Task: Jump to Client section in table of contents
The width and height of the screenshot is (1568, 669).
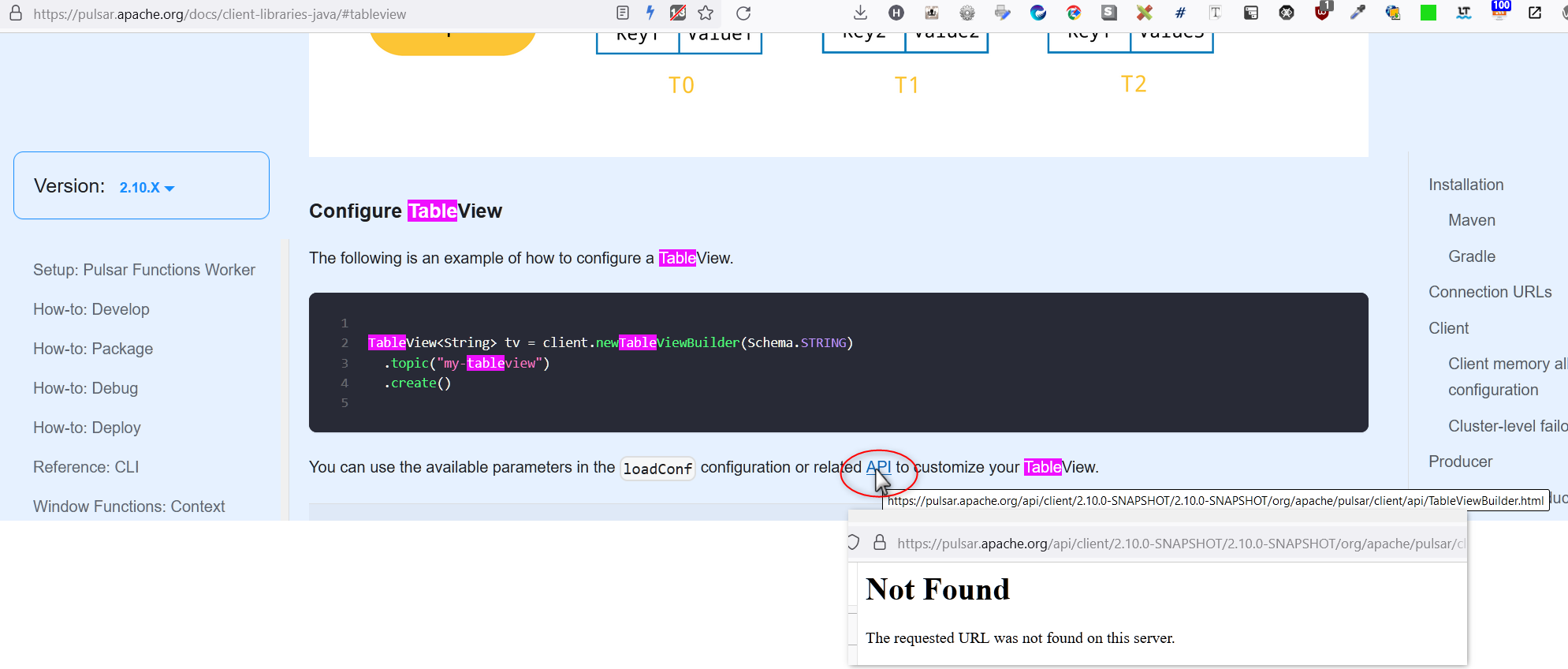Action: pos(1449,328)
